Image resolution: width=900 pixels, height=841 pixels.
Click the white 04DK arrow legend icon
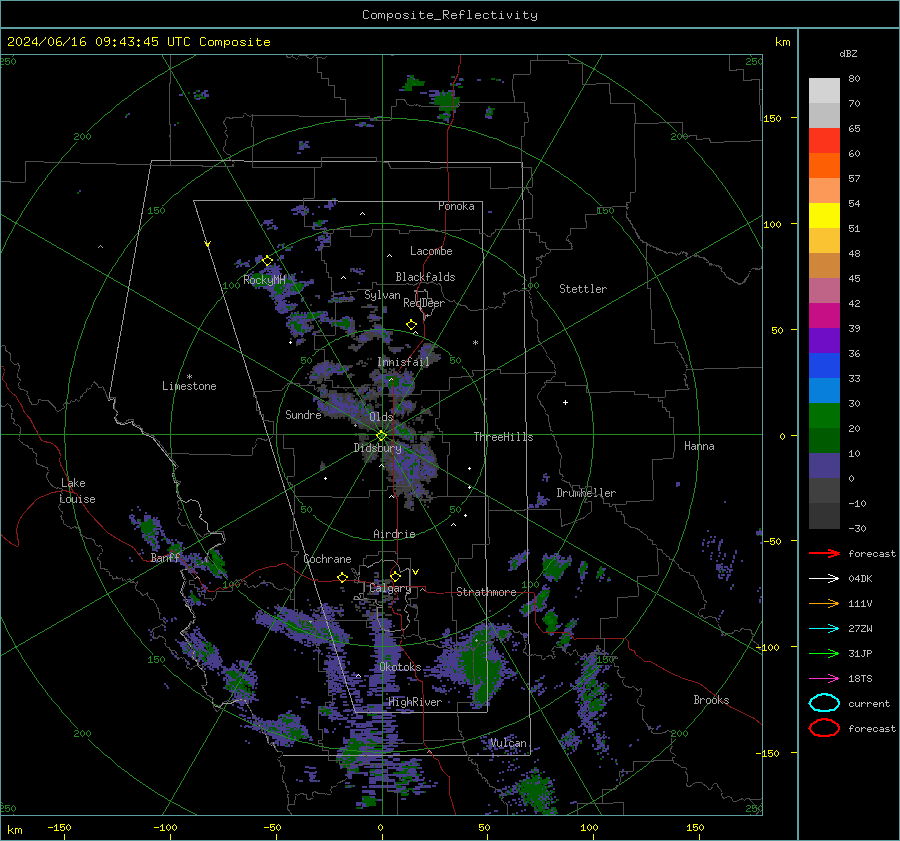click(824, 579)
